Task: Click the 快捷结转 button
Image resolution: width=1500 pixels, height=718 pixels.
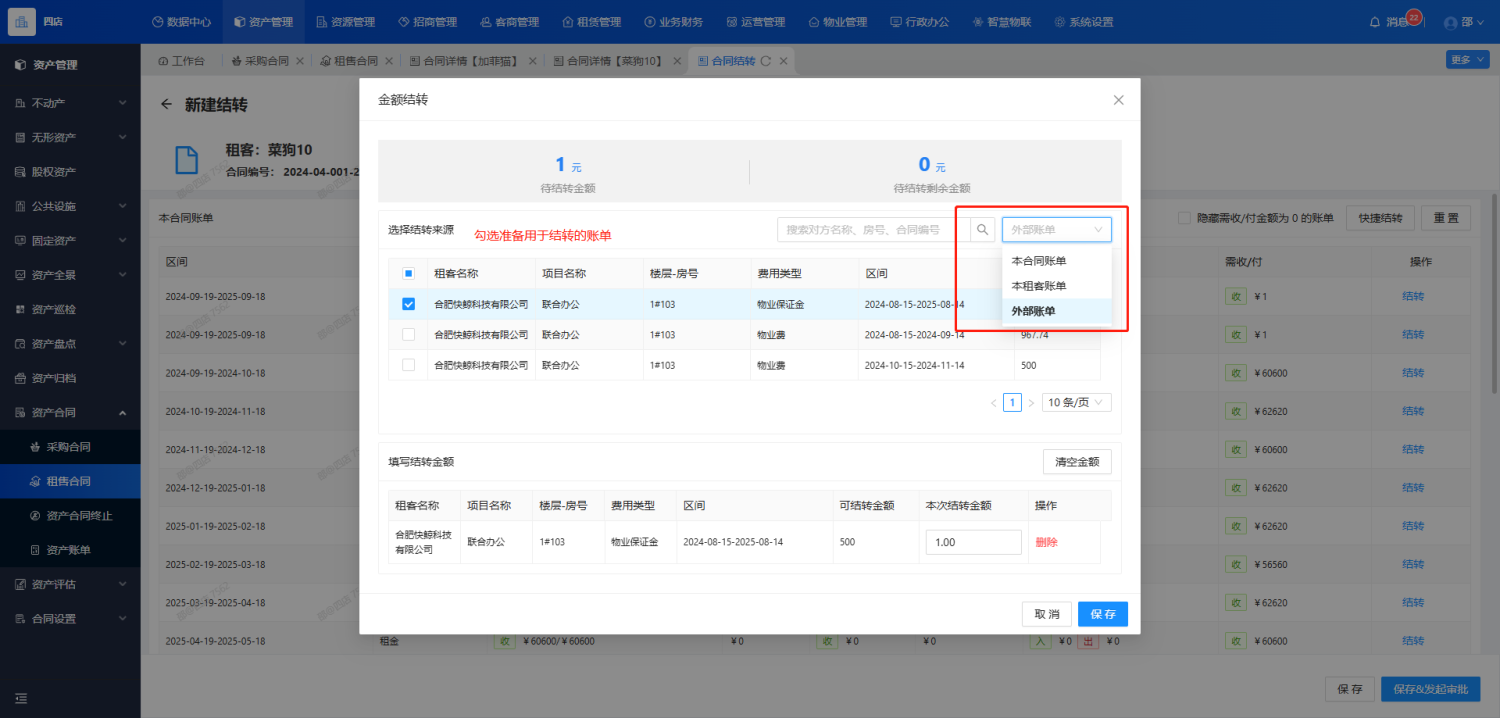Action: tap(1381, 218)
